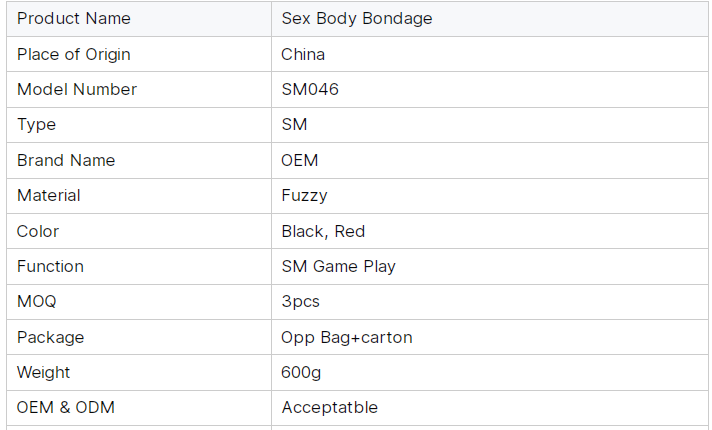Select the Black, Red color value
This screenshot has width=712, height=430.
pyautogui.click(x=323, y=232)
